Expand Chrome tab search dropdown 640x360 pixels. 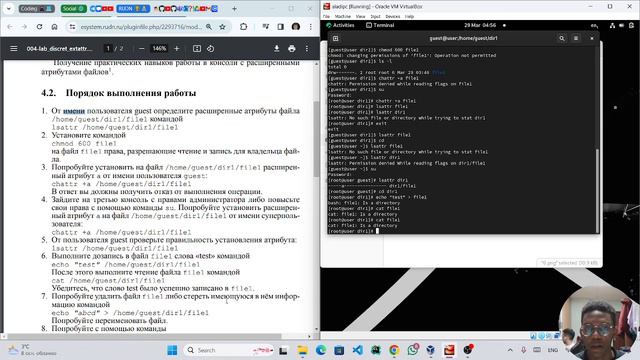click(x=8, y=8)
